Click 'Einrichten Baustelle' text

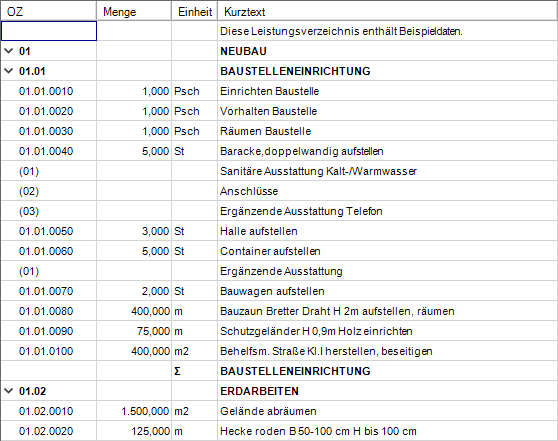(x=269, y=91)
